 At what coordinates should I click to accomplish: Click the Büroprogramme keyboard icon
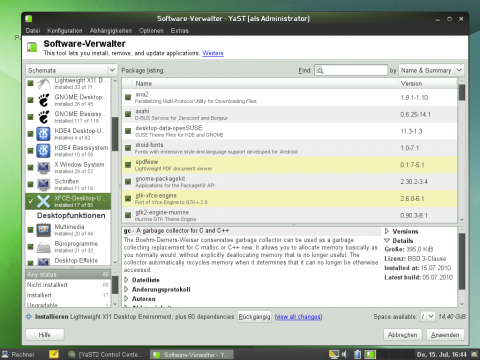[x=44, y=247]
